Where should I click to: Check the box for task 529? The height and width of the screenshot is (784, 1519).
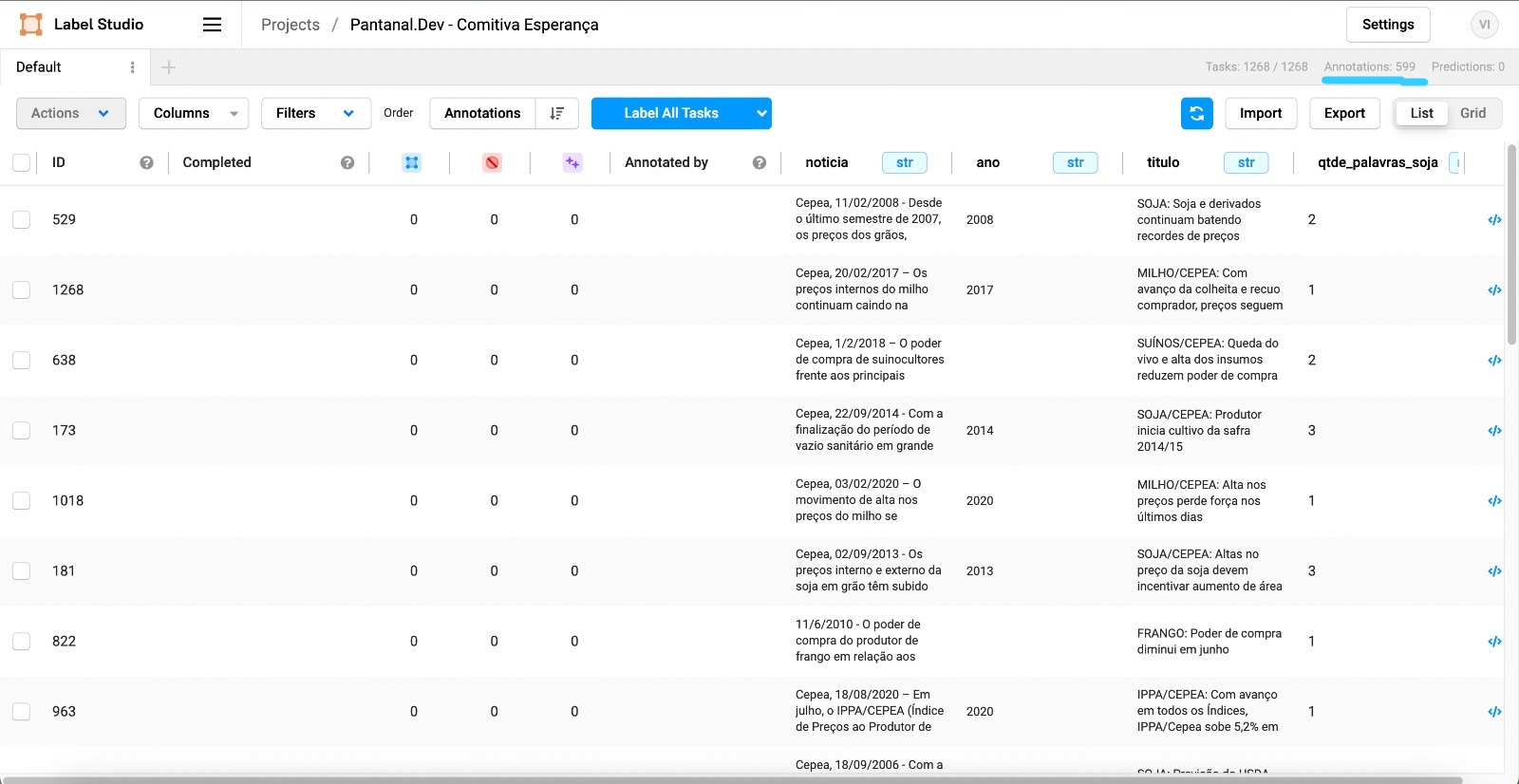(21, 219)
